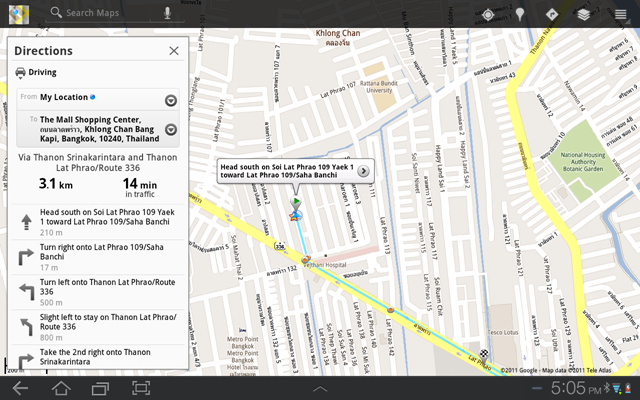The width and height of the screenshot is (640, 400).
Task: Tap the Search Maps field
Action: (98, 13)
